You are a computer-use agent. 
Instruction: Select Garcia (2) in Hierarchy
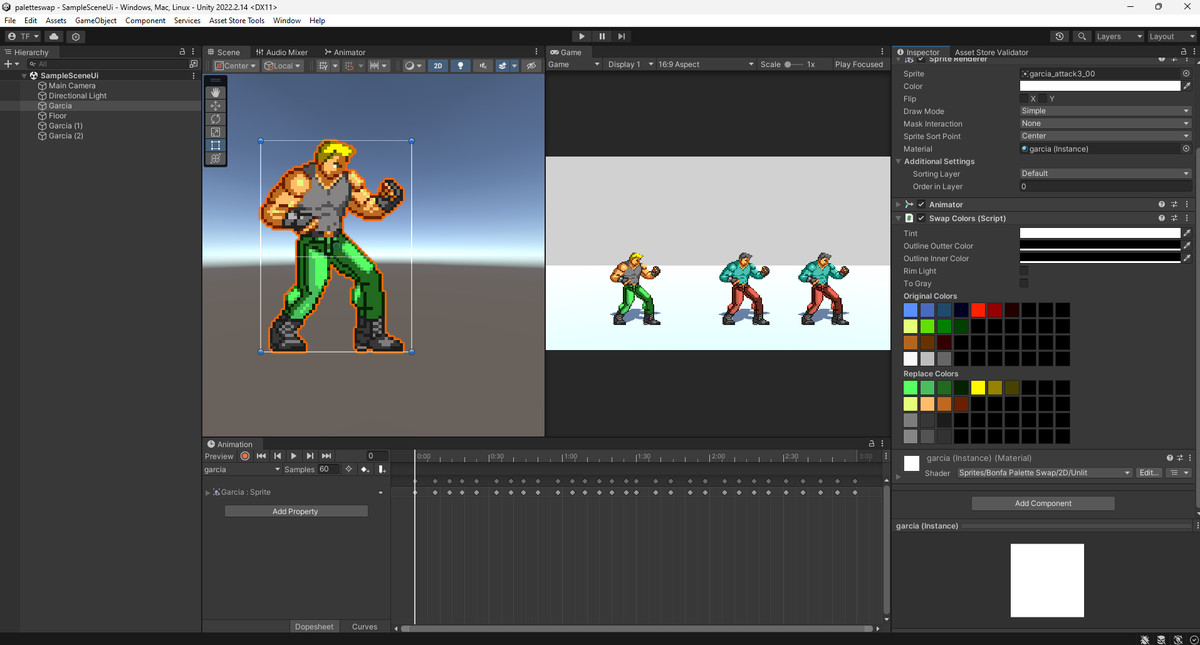point(66,135)
